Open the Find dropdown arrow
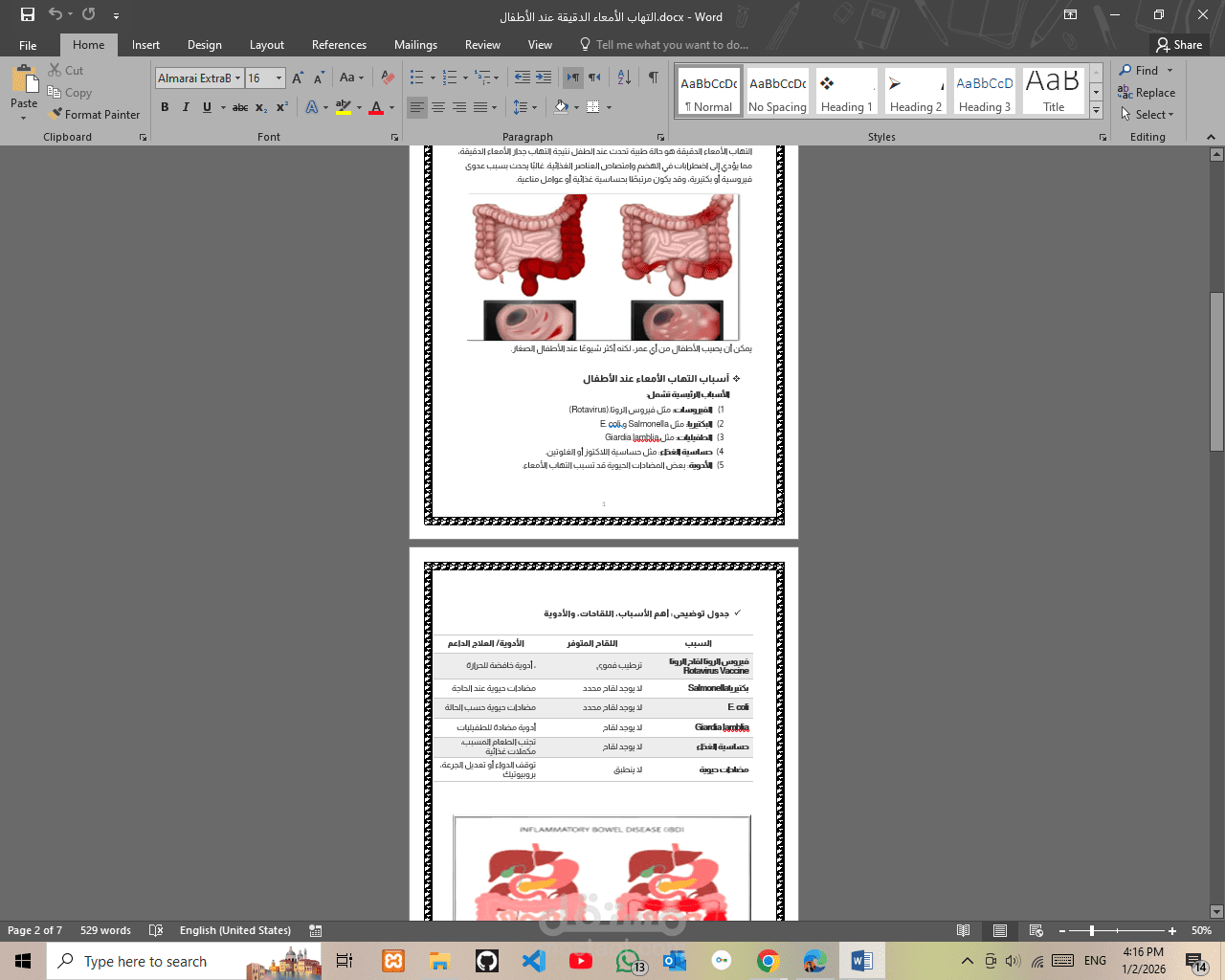Viewport: 1225px width, 980px height. 1169,71
